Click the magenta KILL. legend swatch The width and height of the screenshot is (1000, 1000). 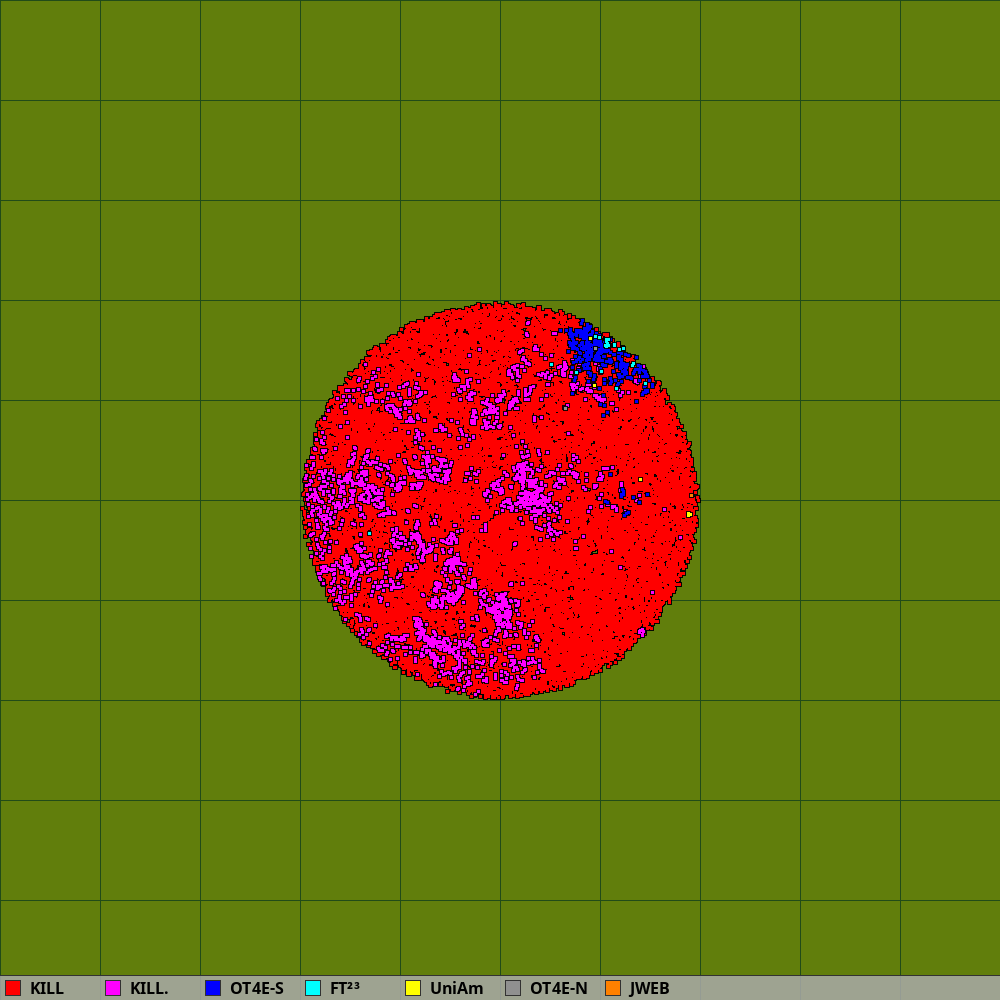pyautogui.click(x=113, y=988)
